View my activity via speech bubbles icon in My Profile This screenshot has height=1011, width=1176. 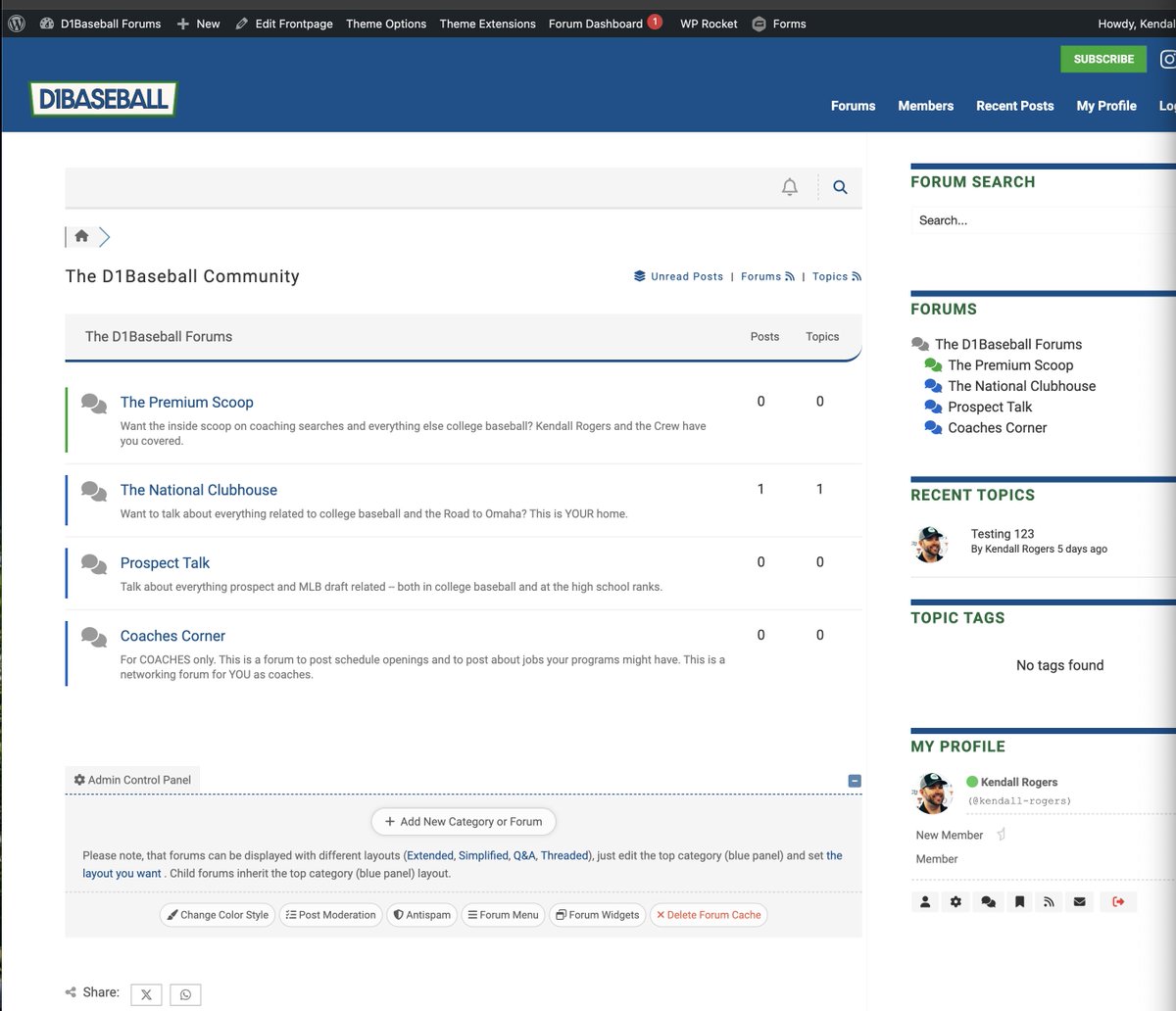988,901
